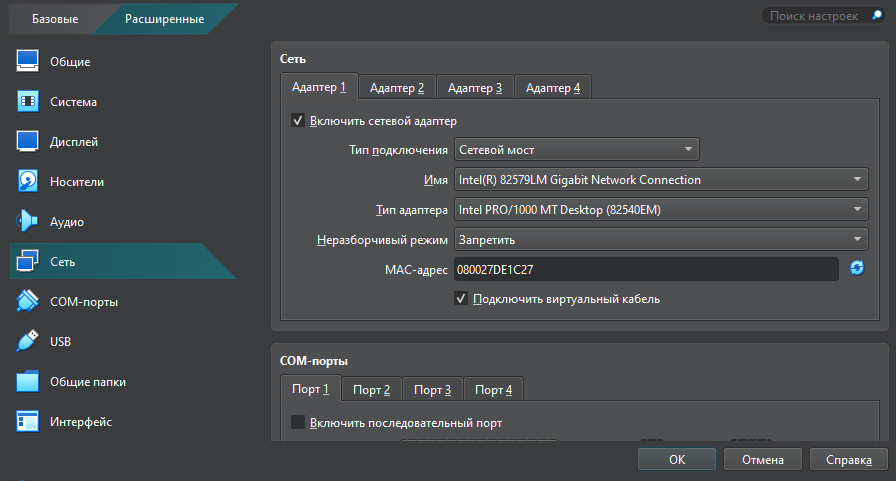Expand the Неразборчивый режим dropdown
Viewport: 896px width, 481px height.
click(x=660, y=240)
